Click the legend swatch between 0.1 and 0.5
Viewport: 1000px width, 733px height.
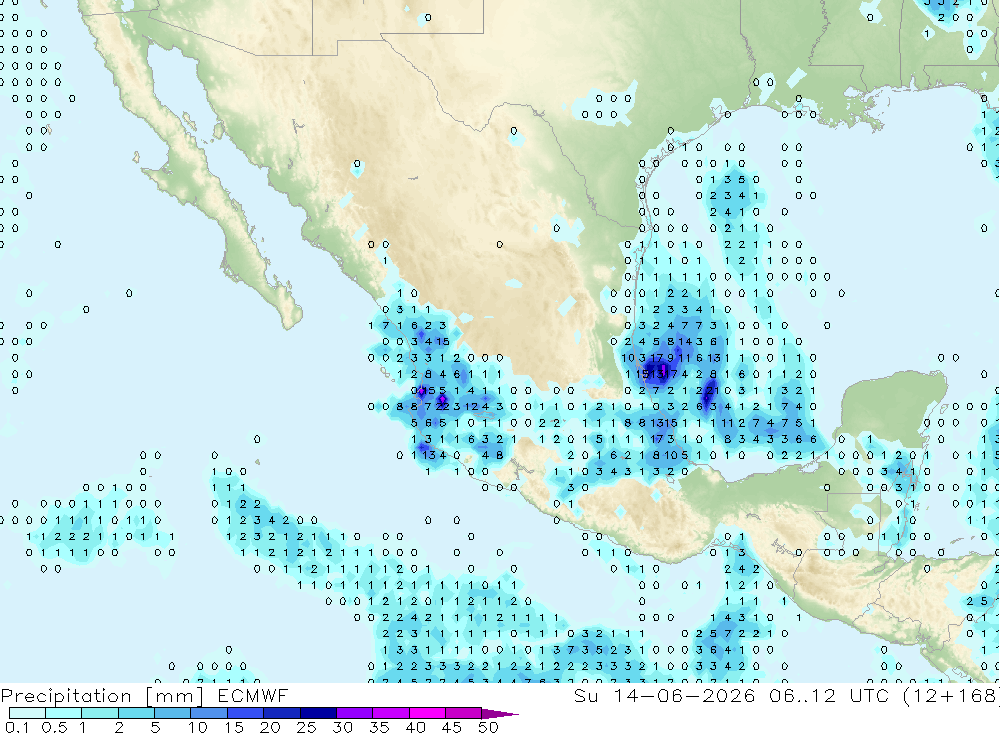27,713
